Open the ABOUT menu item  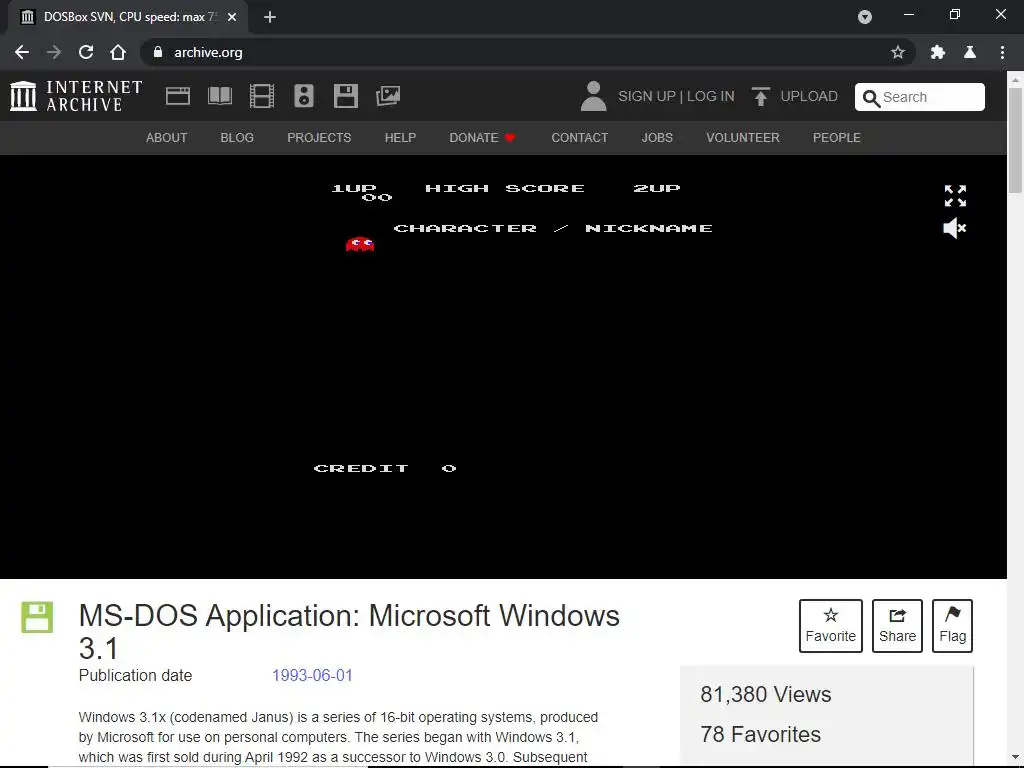coord(167,138)
